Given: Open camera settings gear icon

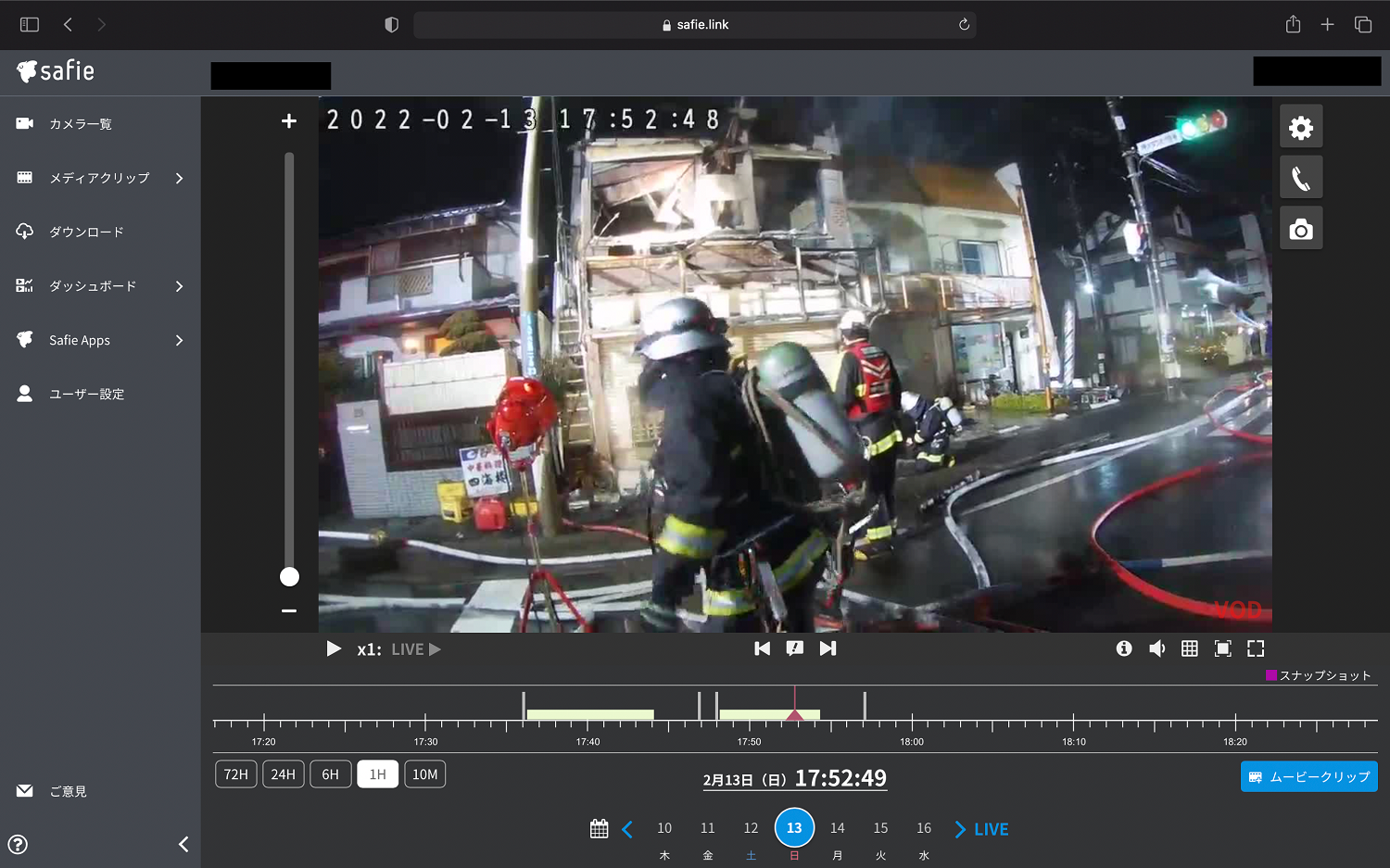Looking at the screenshot, I should pos(1300,128).
